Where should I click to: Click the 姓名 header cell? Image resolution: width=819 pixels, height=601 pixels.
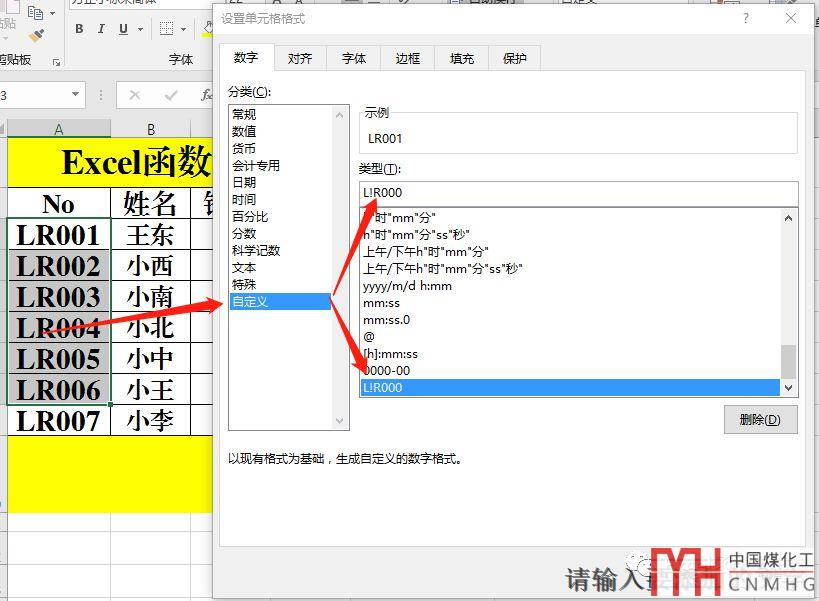click(150, 203)
